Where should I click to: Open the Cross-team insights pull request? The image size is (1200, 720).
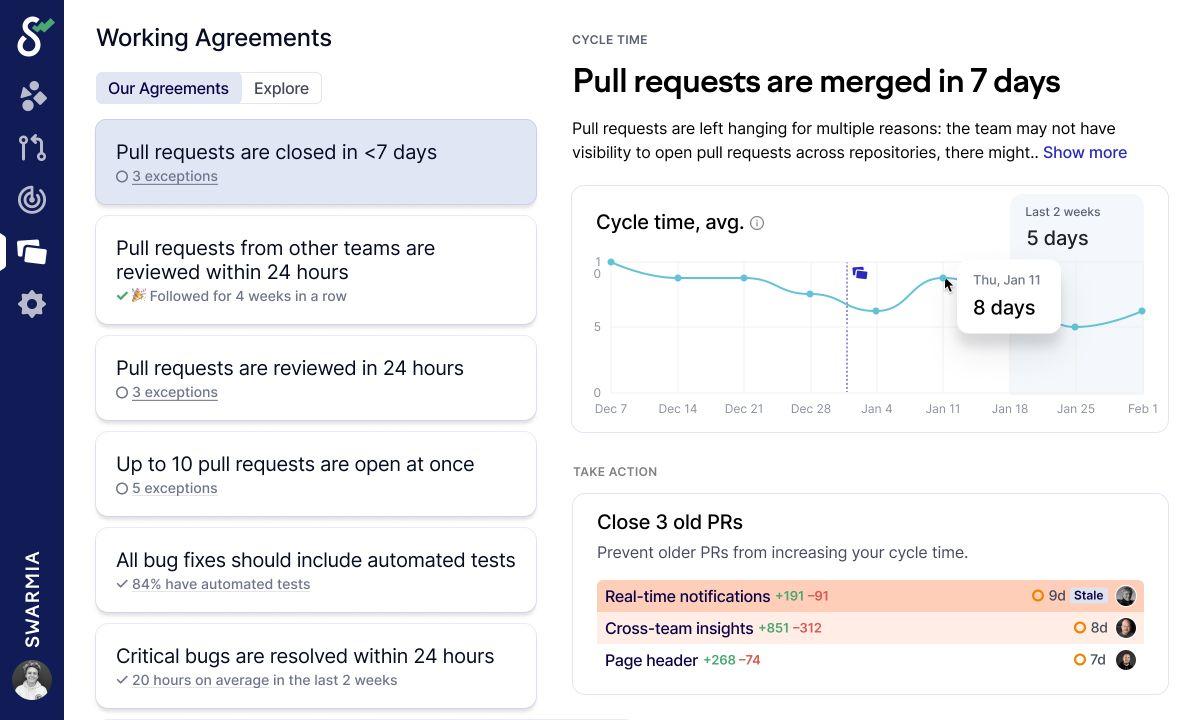678,628
